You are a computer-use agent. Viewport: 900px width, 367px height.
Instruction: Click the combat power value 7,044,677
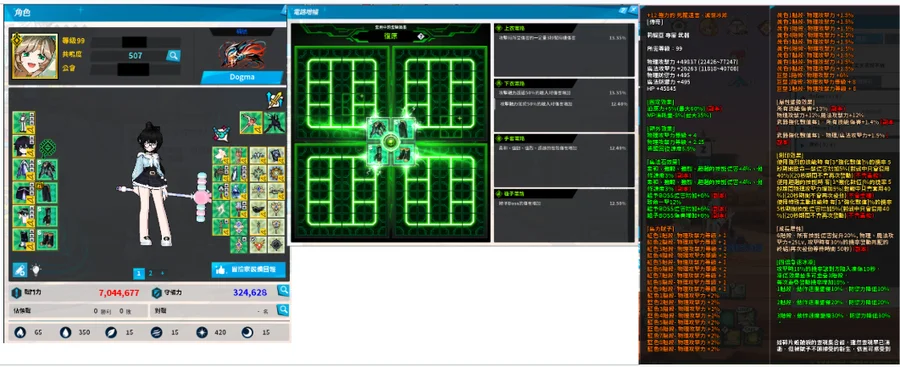coord(119,292)
